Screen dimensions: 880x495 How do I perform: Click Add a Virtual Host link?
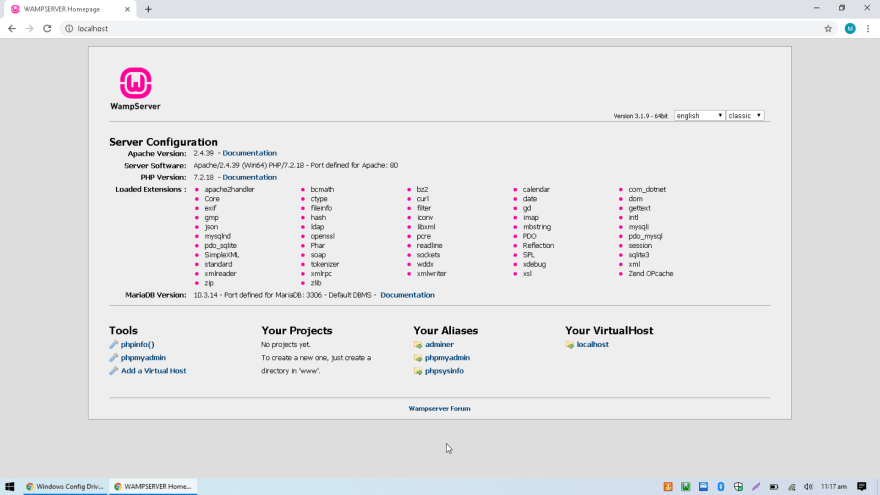153,371
